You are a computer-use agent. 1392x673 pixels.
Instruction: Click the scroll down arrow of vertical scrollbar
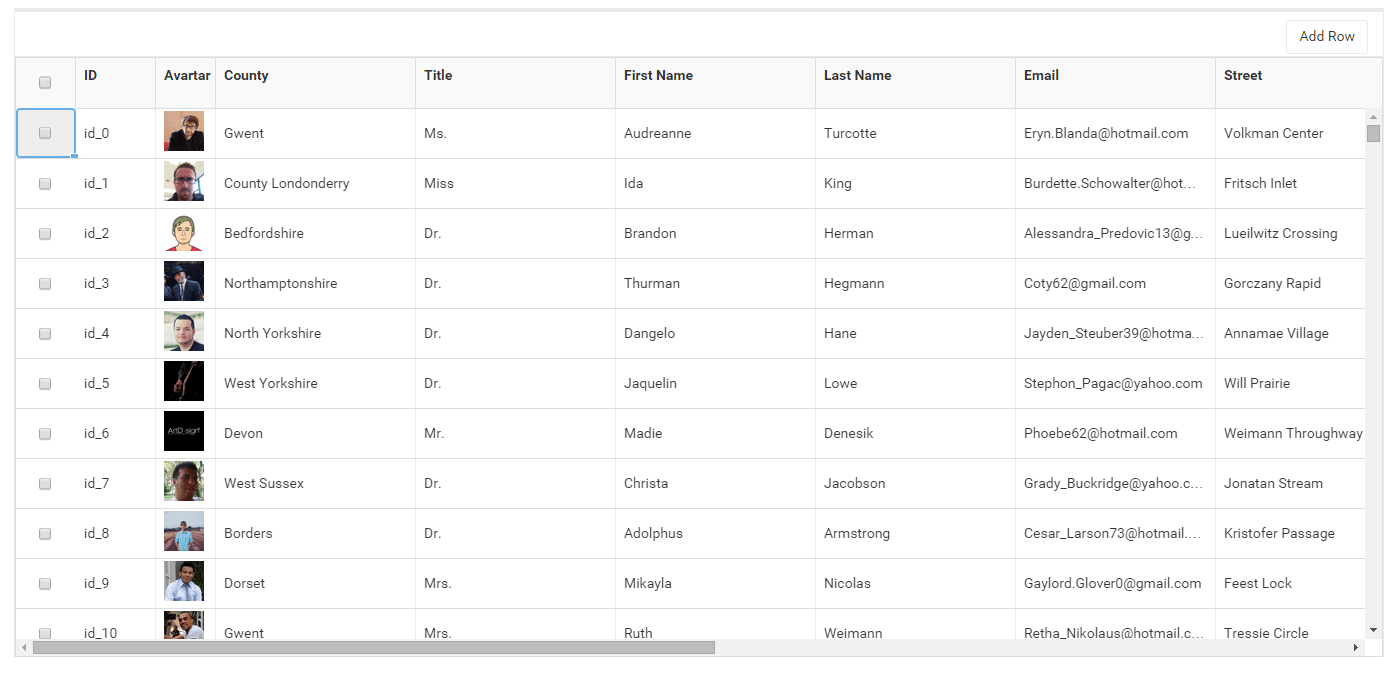click(1373, 630)
